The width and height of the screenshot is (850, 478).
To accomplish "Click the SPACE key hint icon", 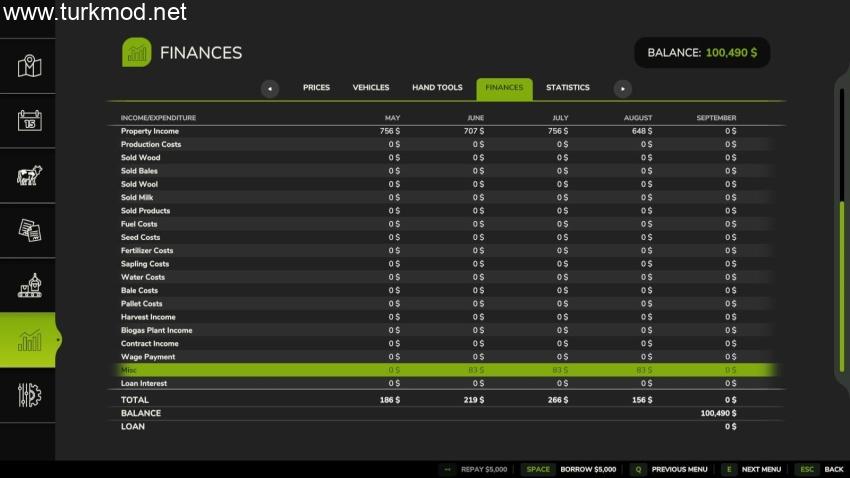I will (x=538, y=469).
